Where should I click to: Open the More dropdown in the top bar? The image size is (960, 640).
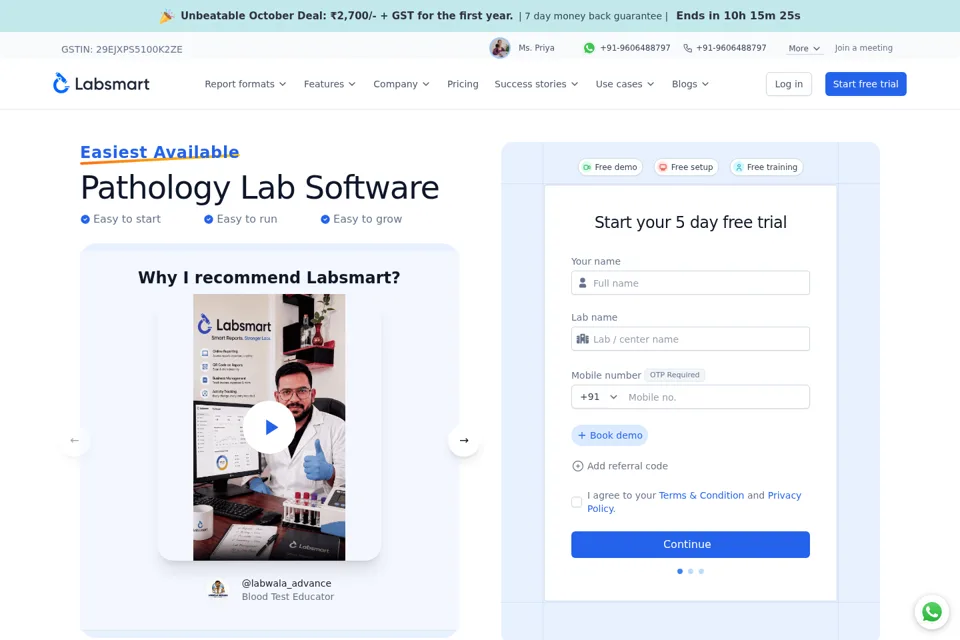click(x=803, y=48)
